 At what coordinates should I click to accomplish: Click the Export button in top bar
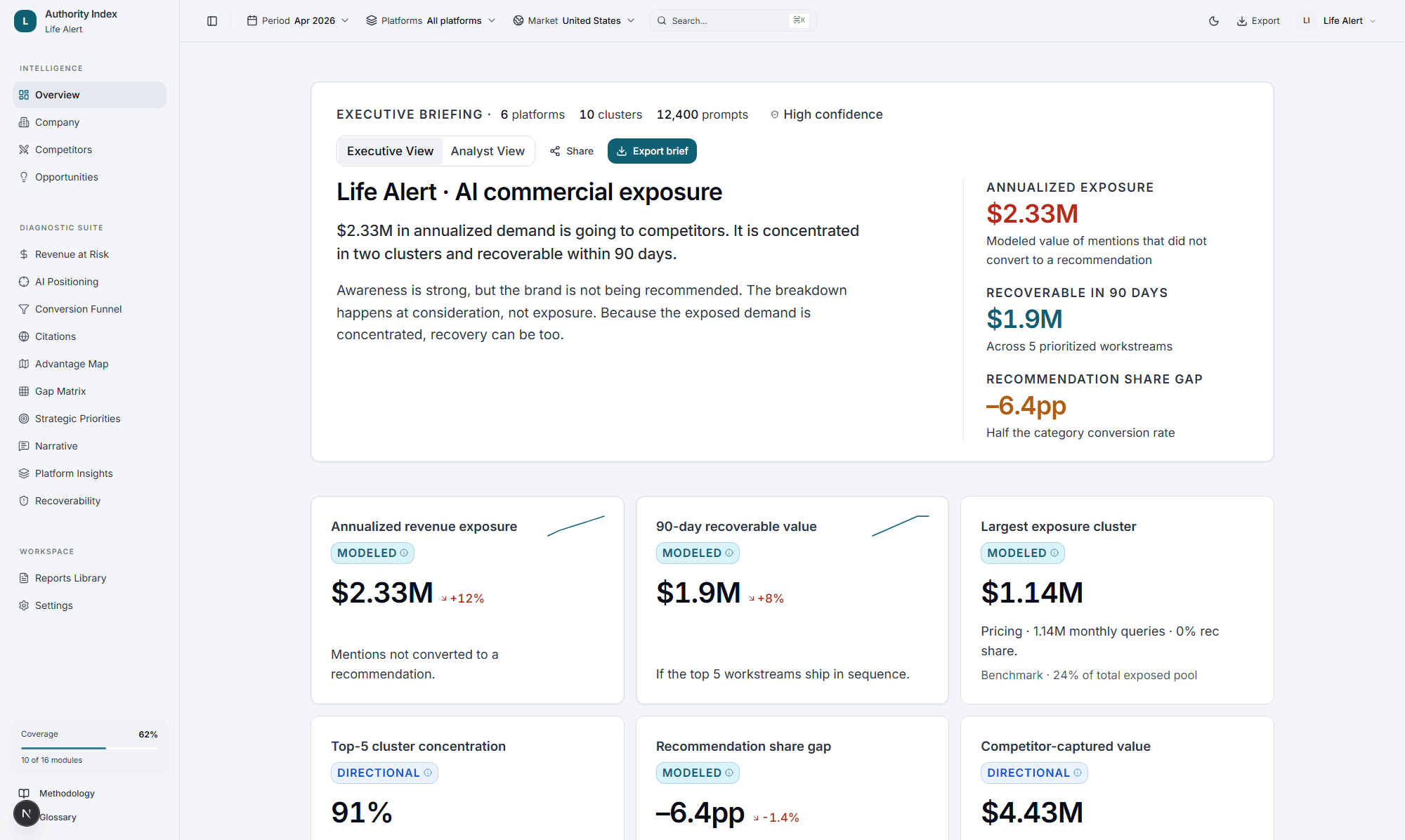click(x=1258, y=21)
